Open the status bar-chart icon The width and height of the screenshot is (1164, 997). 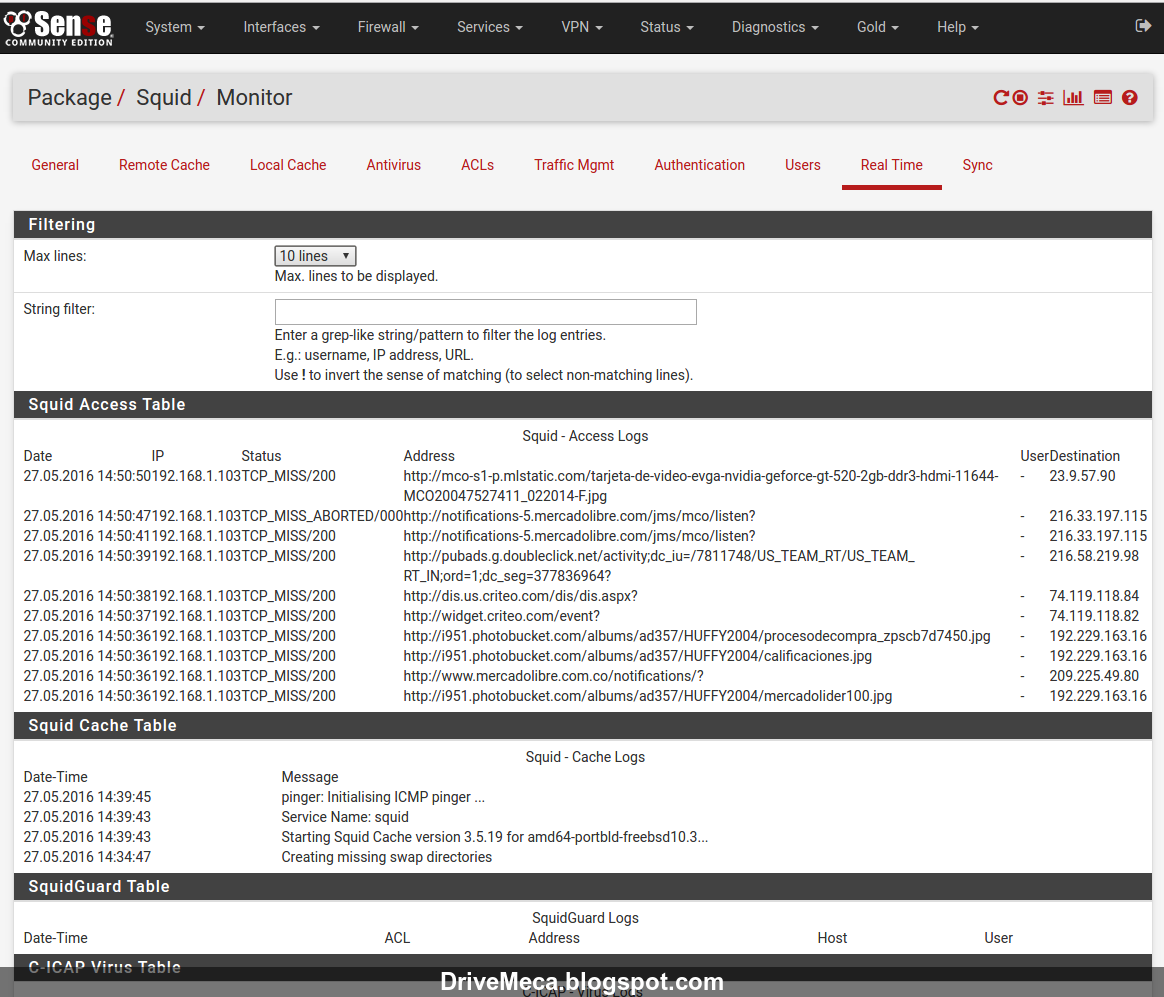pyautogui.click(x=1073, y=97)
